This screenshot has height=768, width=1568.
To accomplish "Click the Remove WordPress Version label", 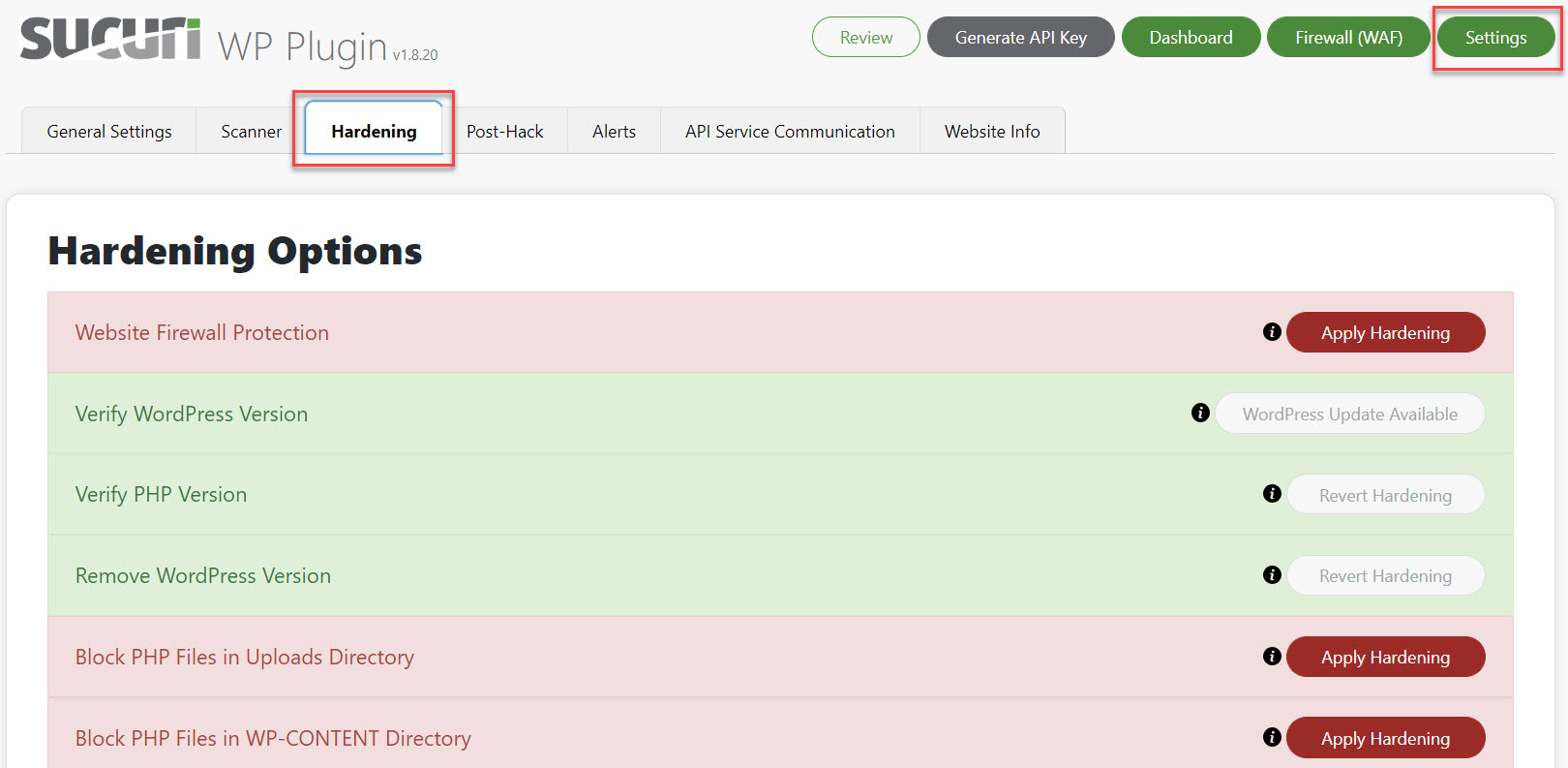I will [203, 575].
